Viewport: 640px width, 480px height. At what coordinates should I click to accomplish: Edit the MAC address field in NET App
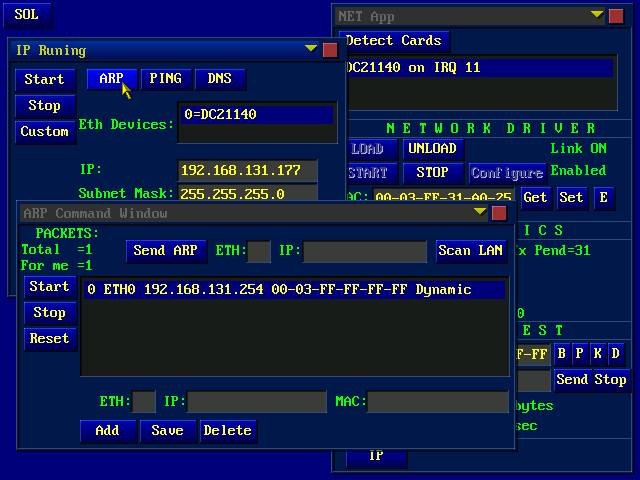(443, 196)
